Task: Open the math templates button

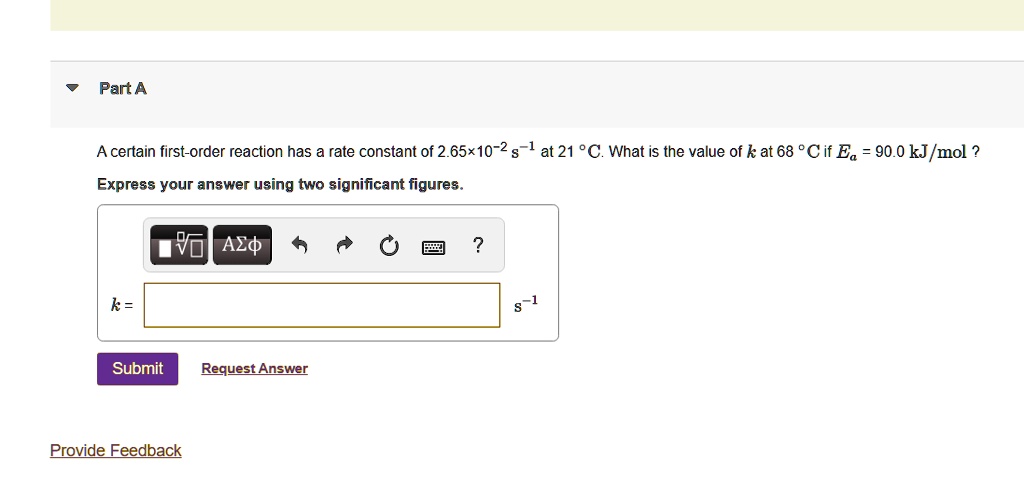Action: (180, 245)
